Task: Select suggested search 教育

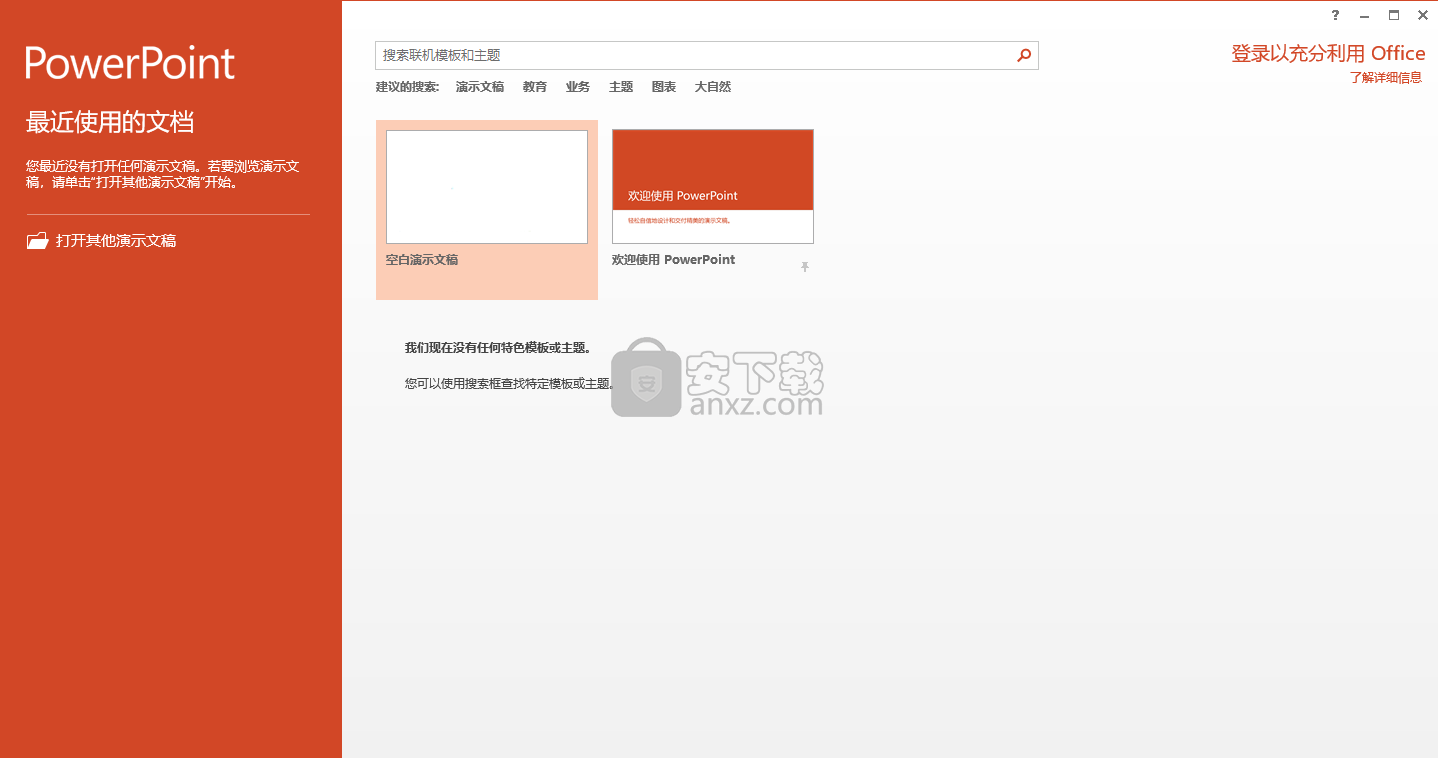Action: point(535,87)
